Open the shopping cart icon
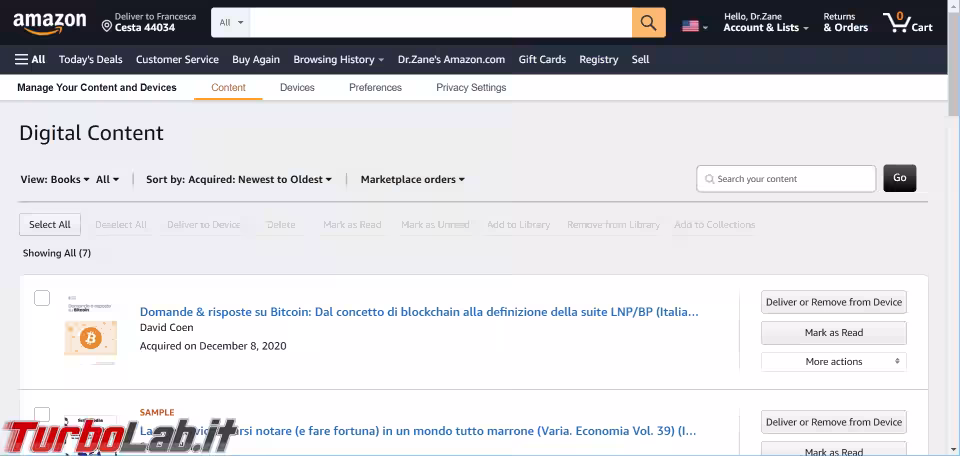Image resolution: width=960 pixels, height=456 pixels. pyautogui.click(x=907, y=23)
